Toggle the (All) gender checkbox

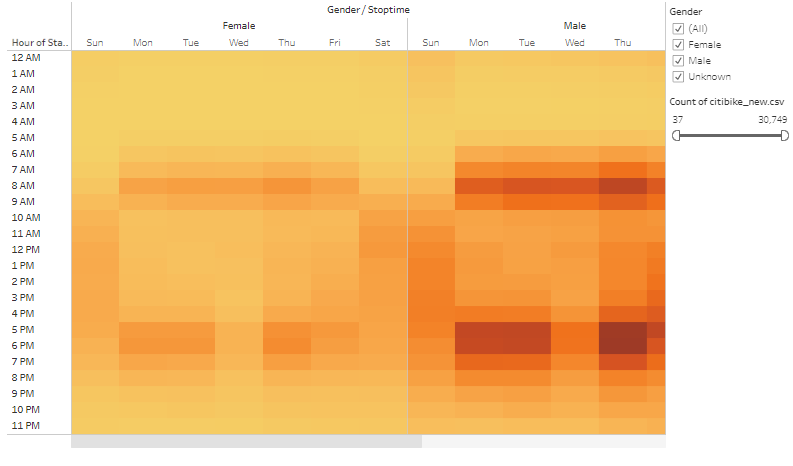678,28
